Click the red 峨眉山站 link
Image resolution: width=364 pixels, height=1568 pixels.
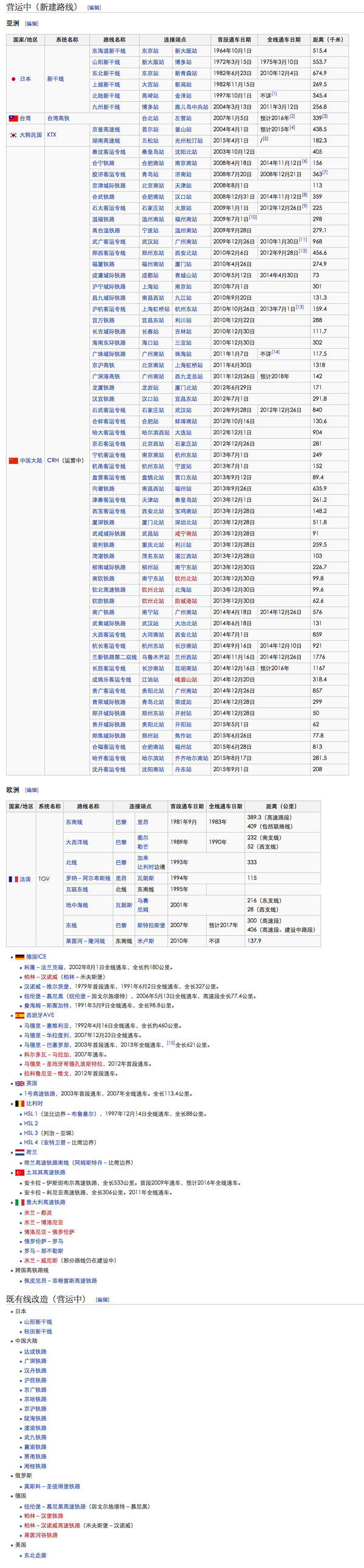(186, 680)
